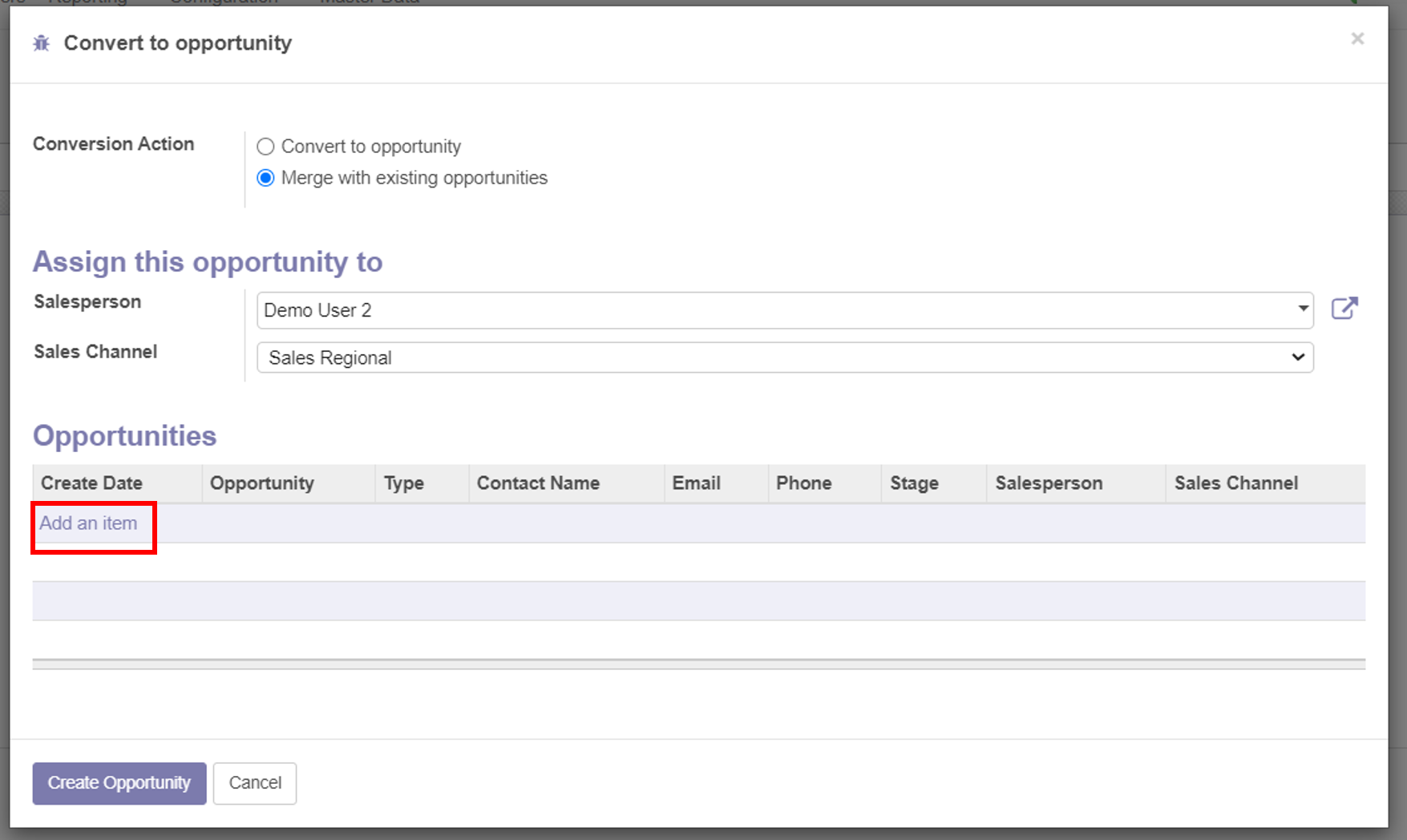
Task: Click the Salesperson field label
Action: (87, 302)
